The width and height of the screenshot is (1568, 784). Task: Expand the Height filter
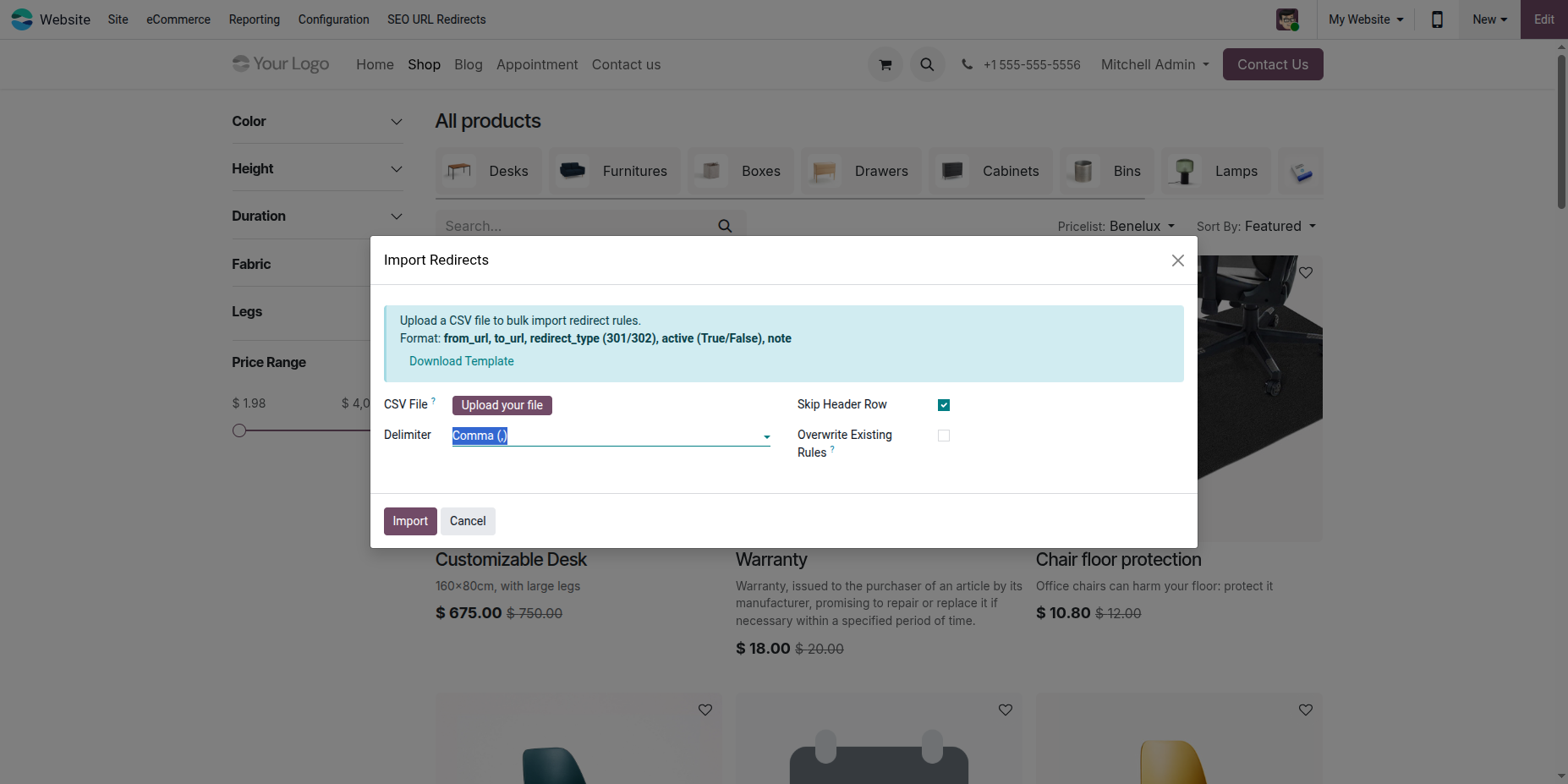pos(317,169)
